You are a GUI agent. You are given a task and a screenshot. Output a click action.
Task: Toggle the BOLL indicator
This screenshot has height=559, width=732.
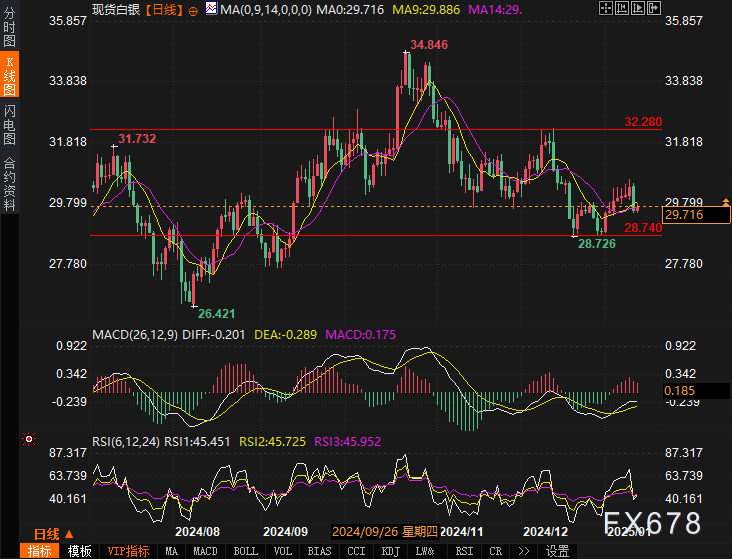tap(245, 551)
